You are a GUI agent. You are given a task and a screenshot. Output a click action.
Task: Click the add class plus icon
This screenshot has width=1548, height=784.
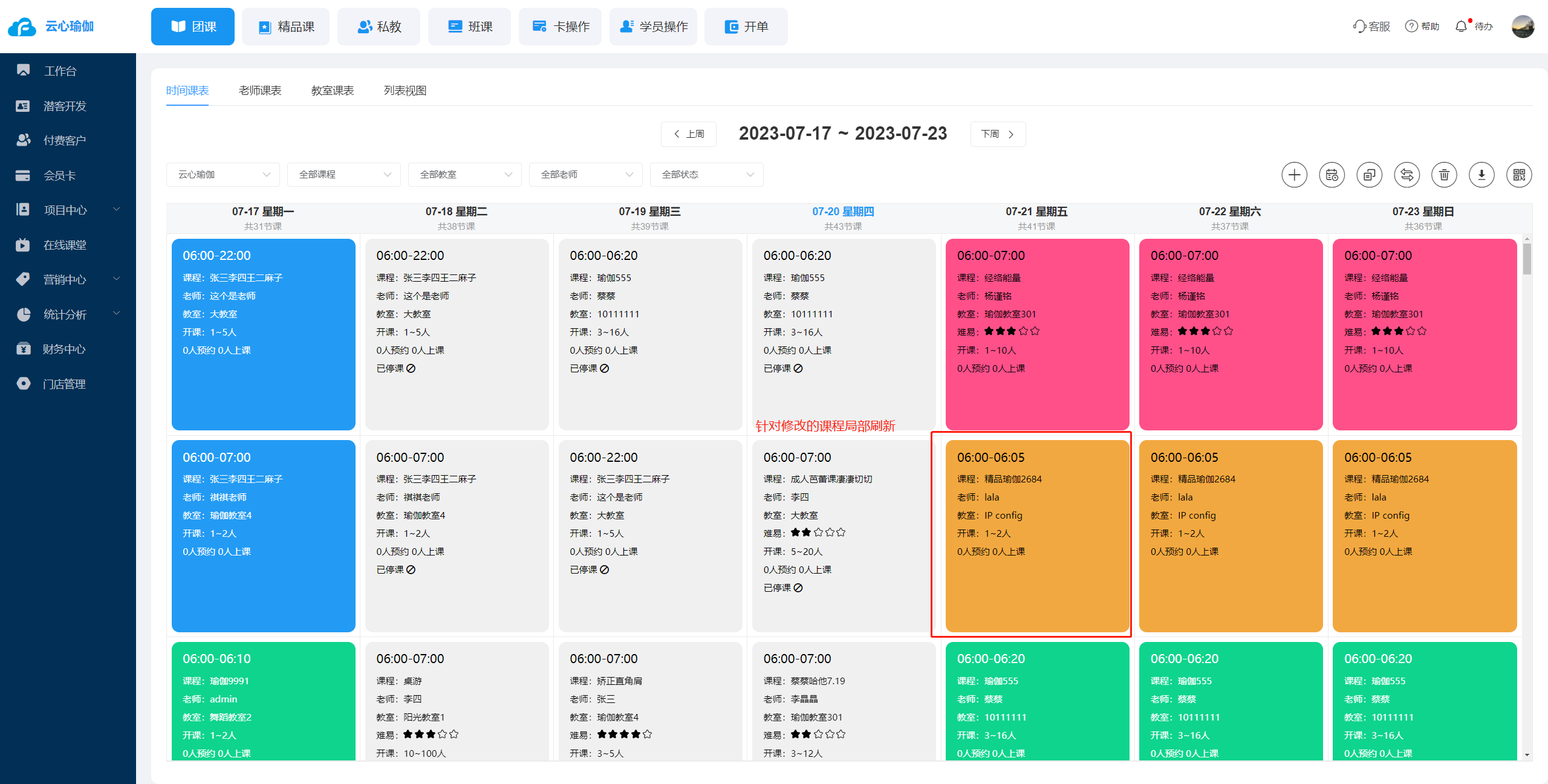[x=1294, y=175]
